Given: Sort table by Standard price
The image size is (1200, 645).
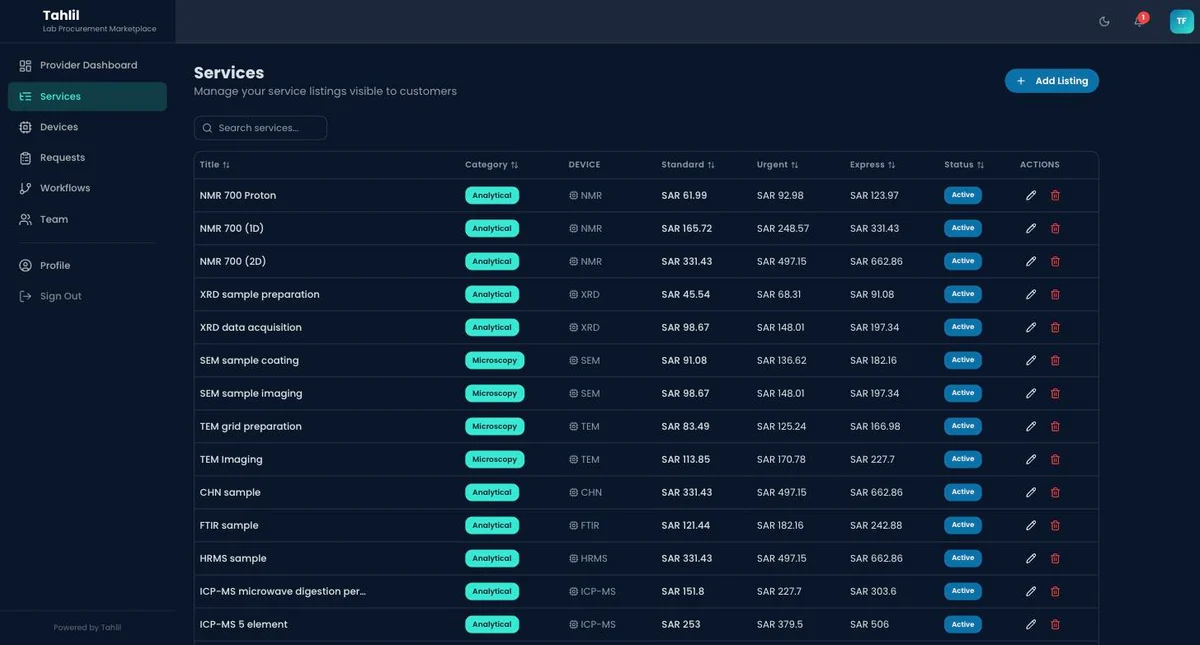Looking at the screenshot, I should tap(688, 165).
